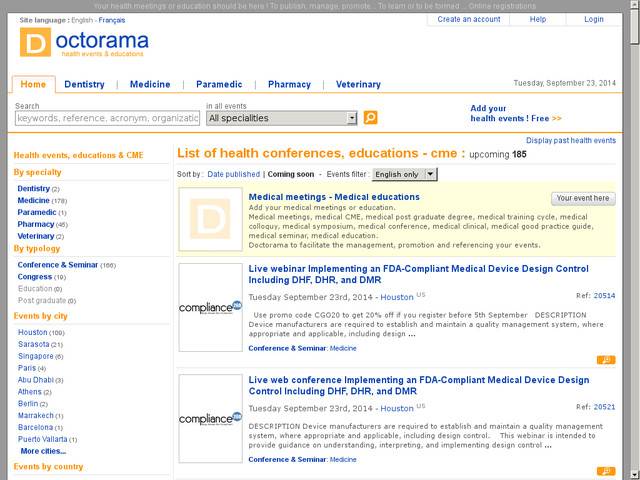Click Conference & Seminar tag under Live web conference
640x480 pixels.
[x=287, y=459]
